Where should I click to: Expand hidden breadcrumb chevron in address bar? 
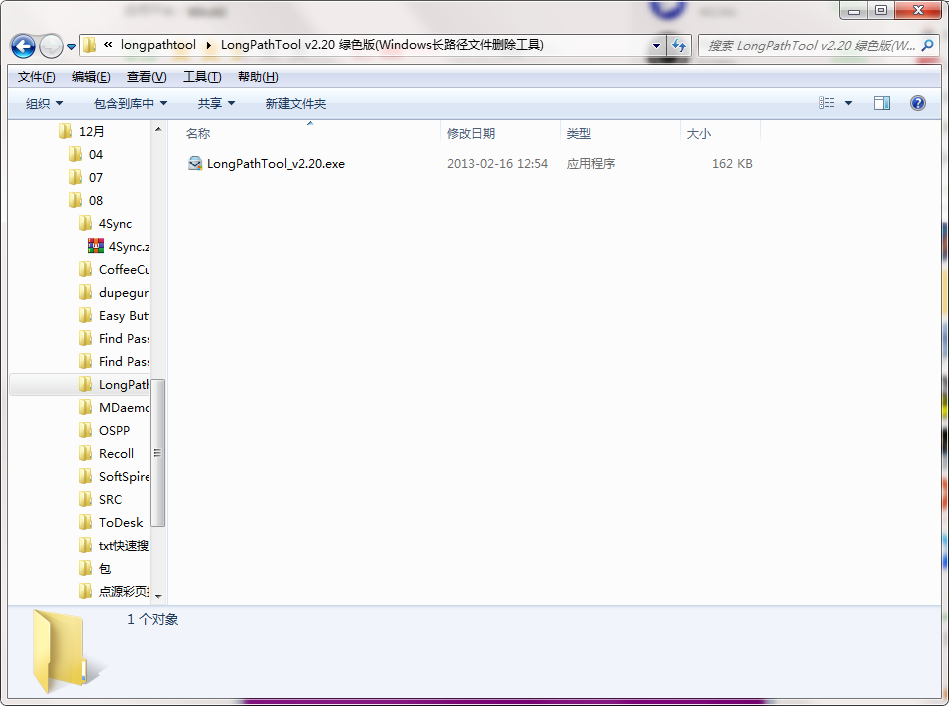(x=108, y=45)
